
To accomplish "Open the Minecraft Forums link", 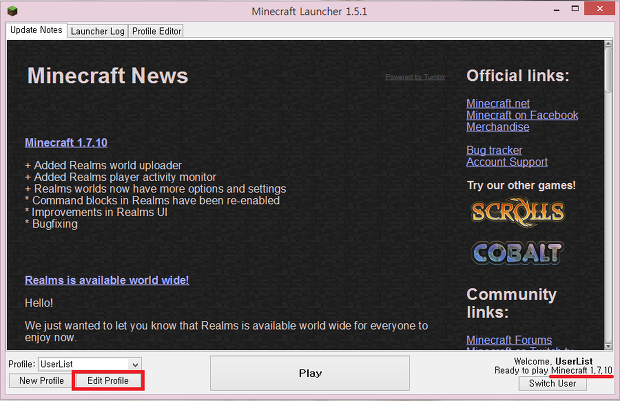I will (x=509, y=340).
